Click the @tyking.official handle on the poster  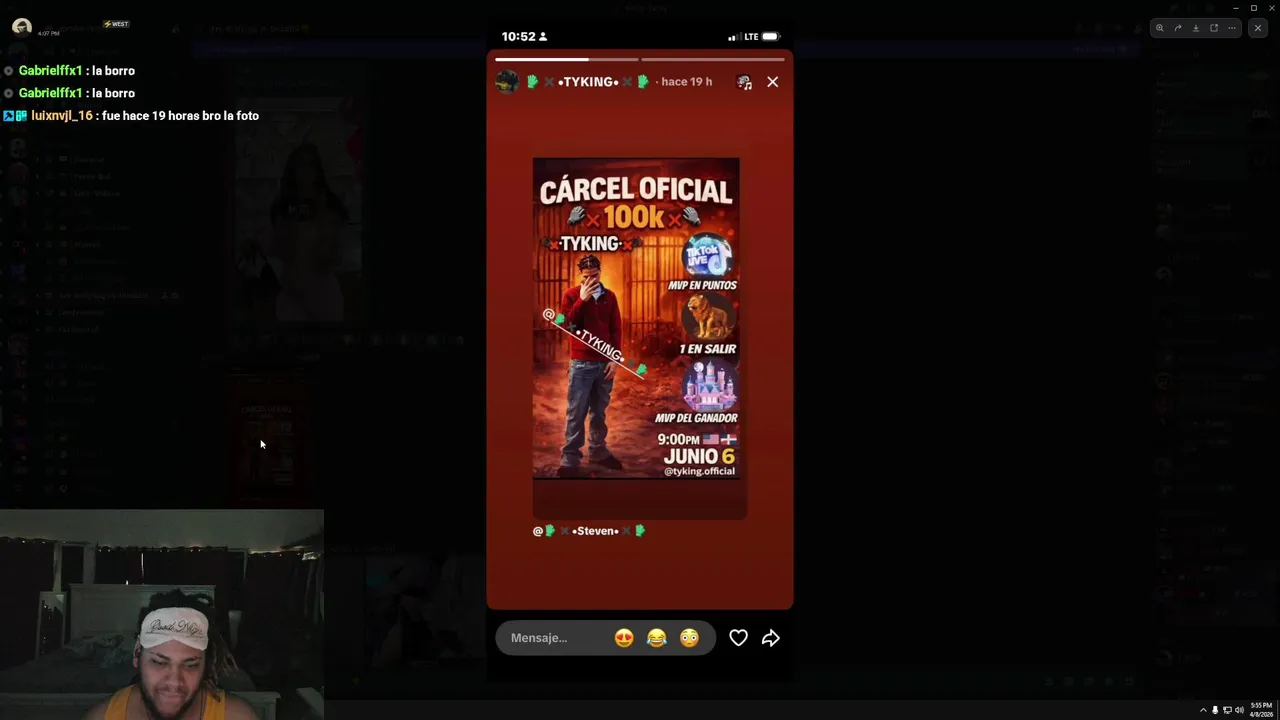coord(699,471)
